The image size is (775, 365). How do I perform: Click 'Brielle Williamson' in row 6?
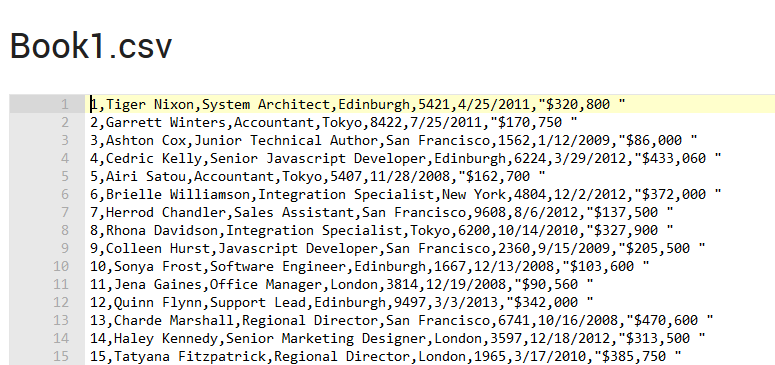pos(178,194)
